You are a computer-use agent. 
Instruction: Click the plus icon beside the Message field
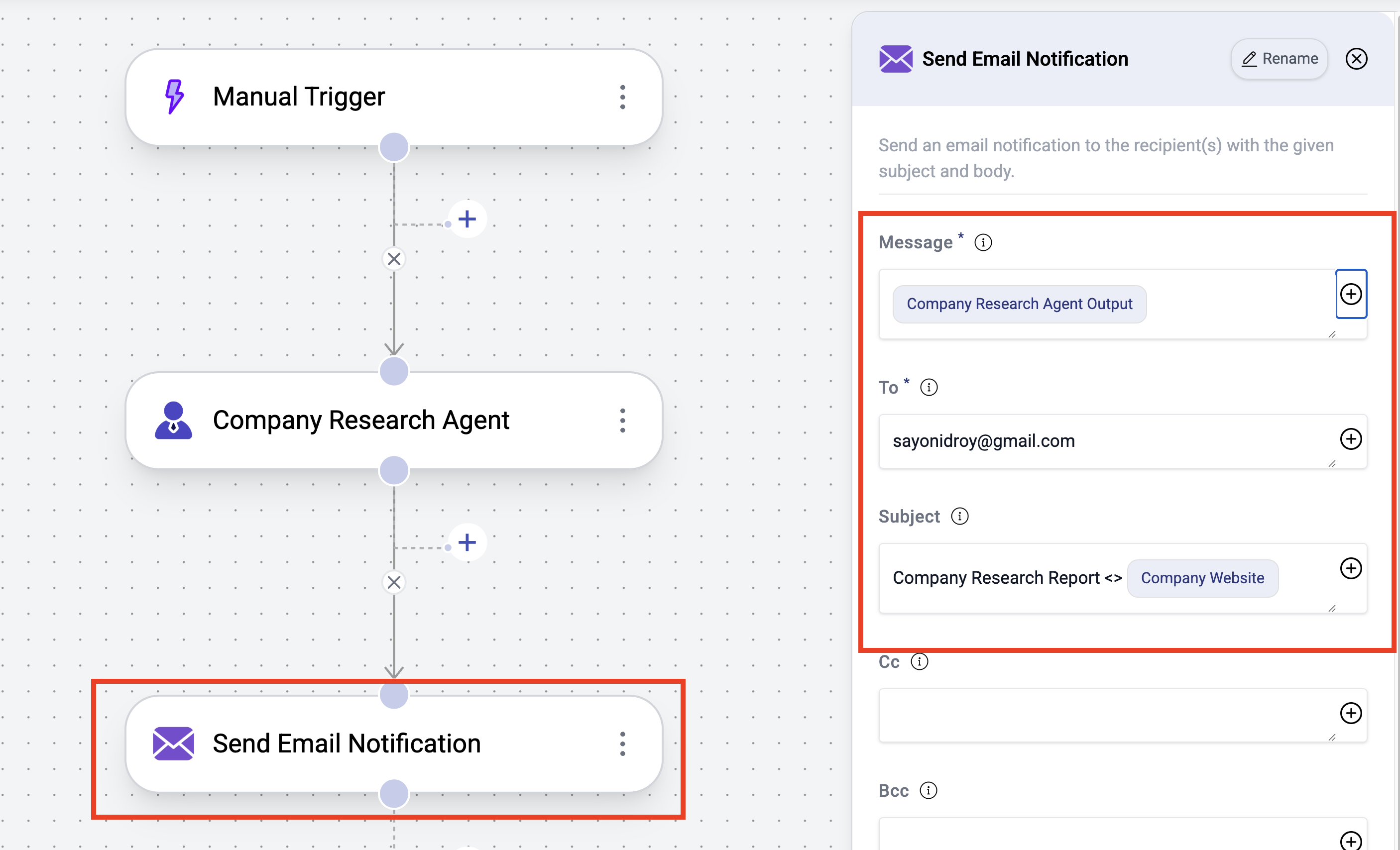(1351, 294)
